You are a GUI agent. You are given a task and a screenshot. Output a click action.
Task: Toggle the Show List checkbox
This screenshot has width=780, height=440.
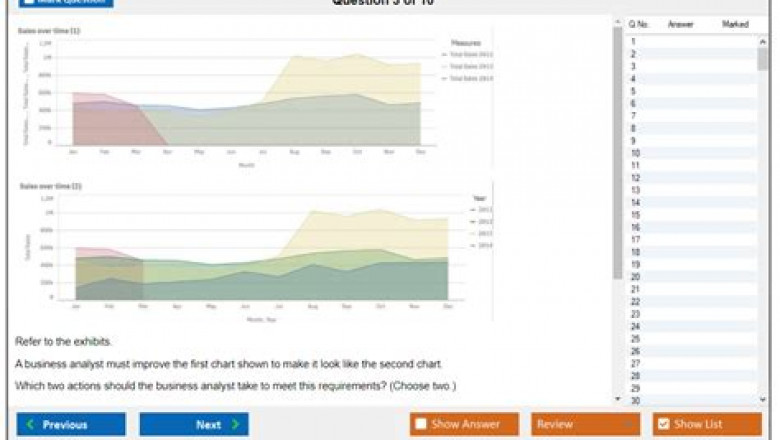tap(663, 425)
